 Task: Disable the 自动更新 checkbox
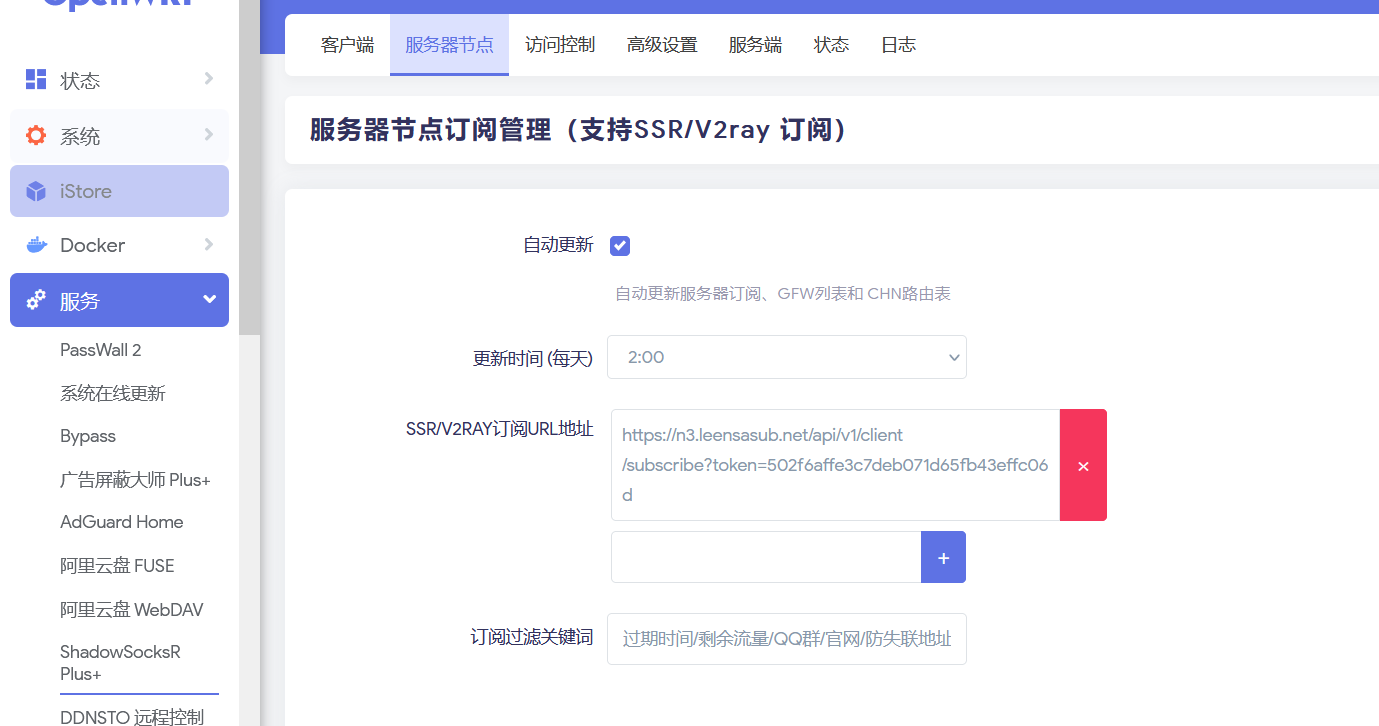click(x=620, y=245)
